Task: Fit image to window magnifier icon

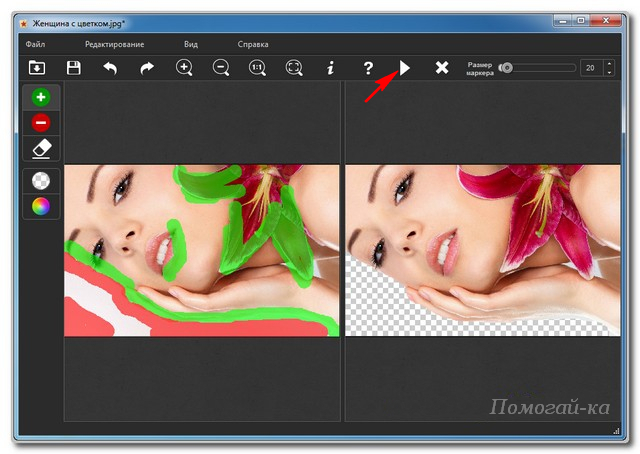Action: (294, 67)
